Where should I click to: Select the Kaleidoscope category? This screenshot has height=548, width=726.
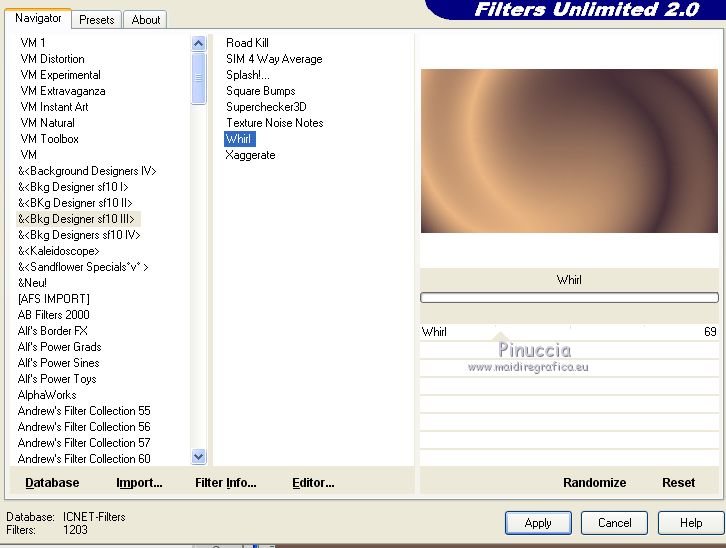58,251
